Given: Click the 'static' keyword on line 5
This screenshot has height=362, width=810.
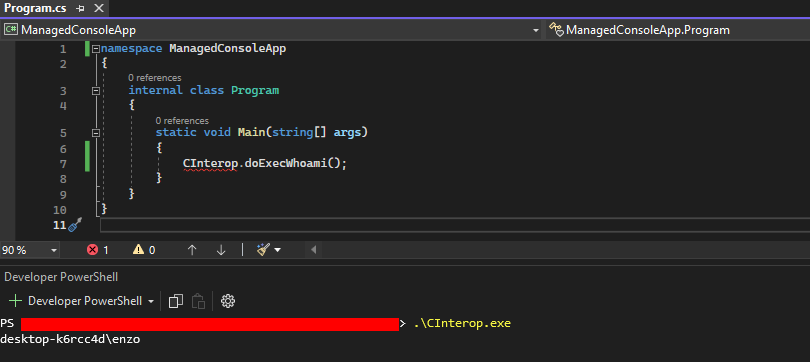Looking at the screenshot, I should click(176, 133).
